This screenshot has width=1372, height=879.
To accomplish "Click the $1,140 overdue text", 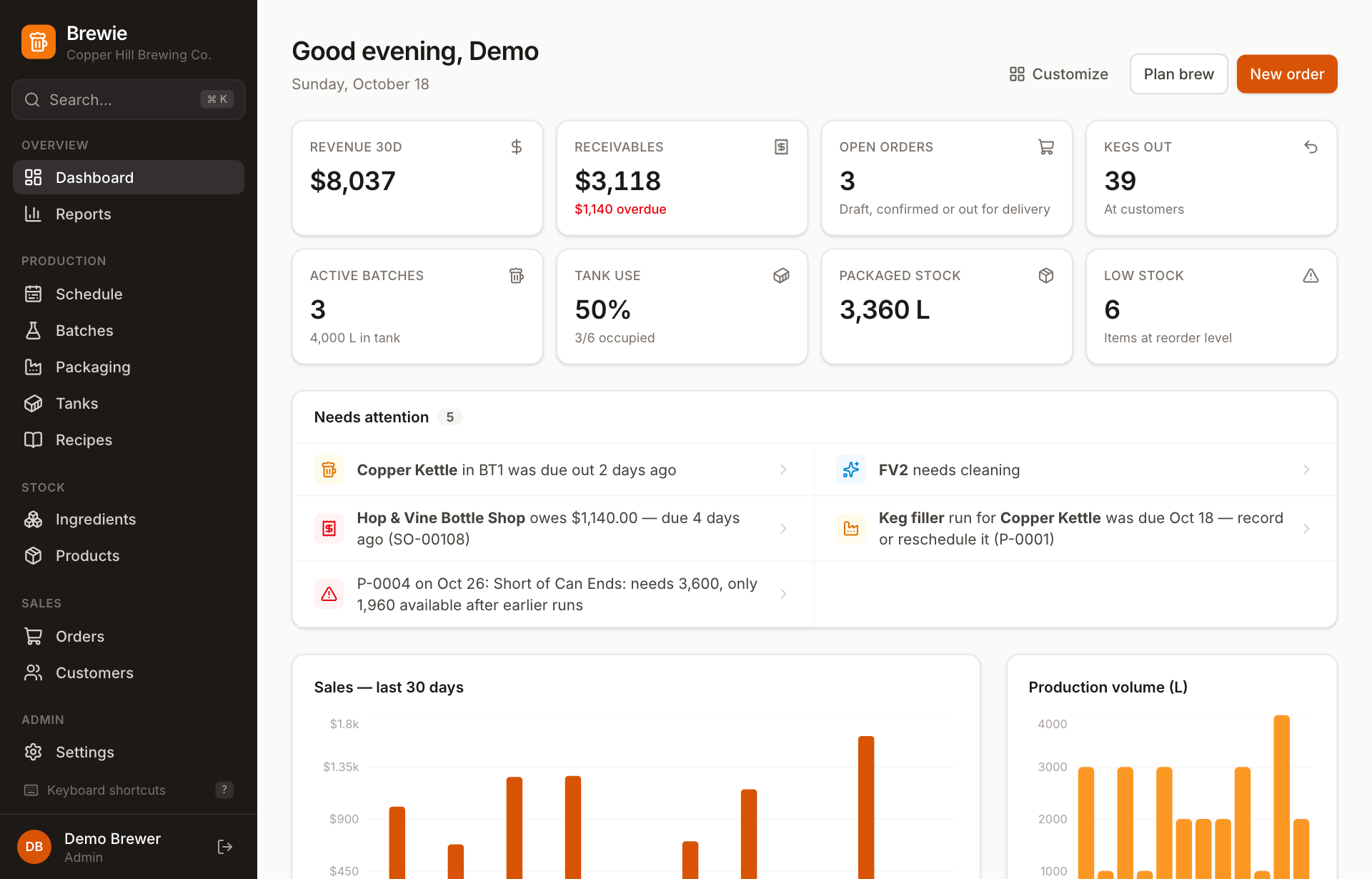I will click(x=620, y=209).
